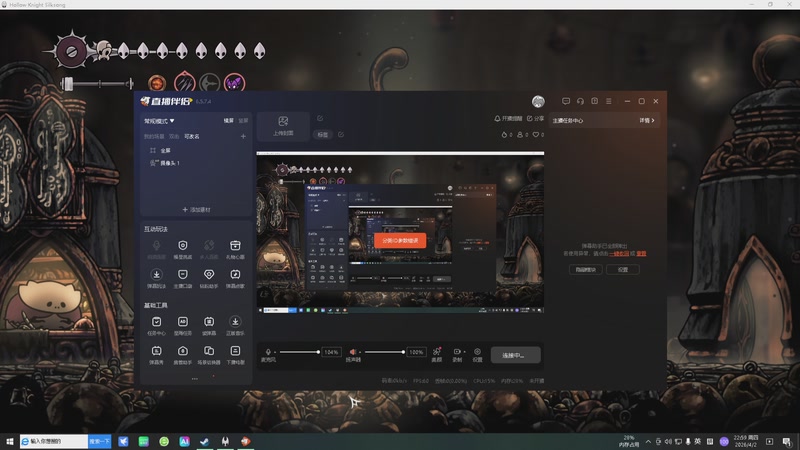Viewport: 800px width, 450px height.
Task: Click the 添加素材 add source button
Action: pos(196,210)
